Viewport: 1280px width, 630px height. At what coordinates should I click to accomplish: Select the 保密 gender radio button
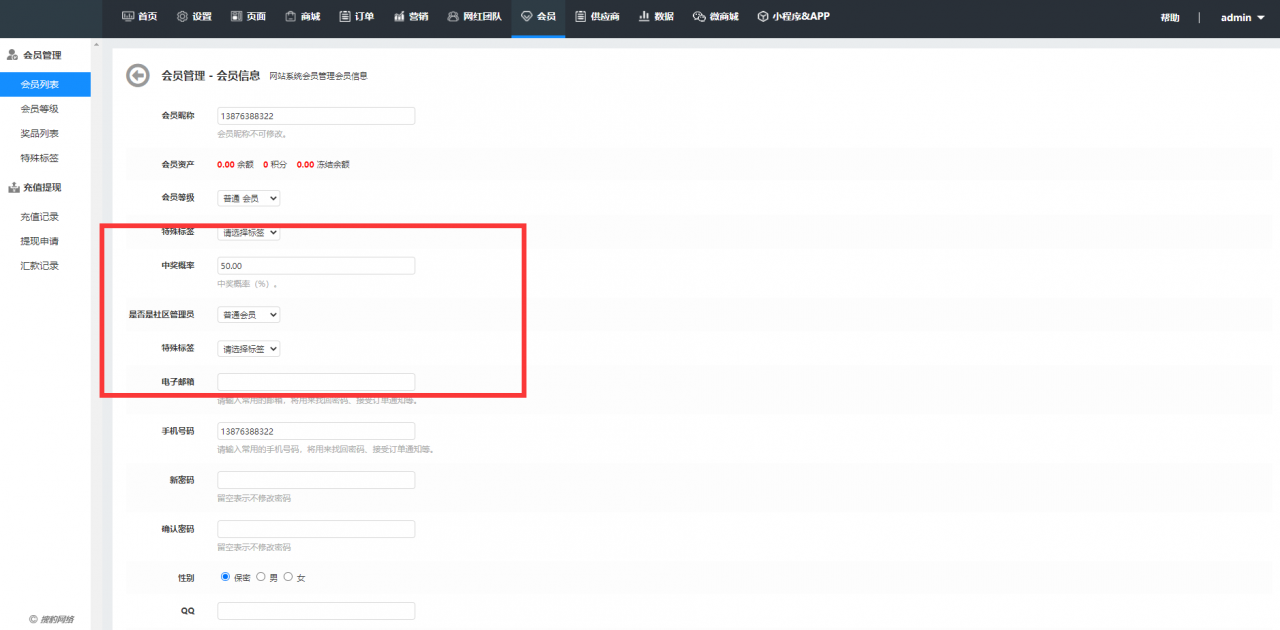(224, 577)
